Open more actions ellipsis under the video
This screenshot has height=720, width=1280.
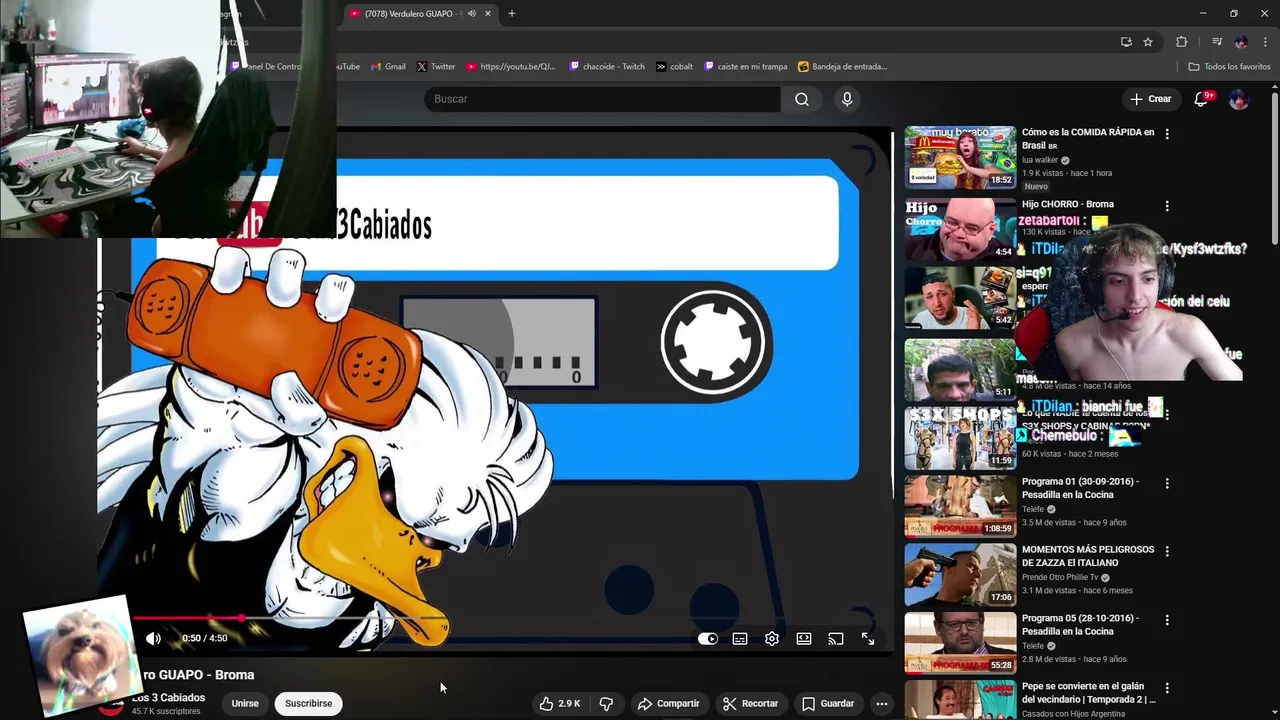[882, 704]
